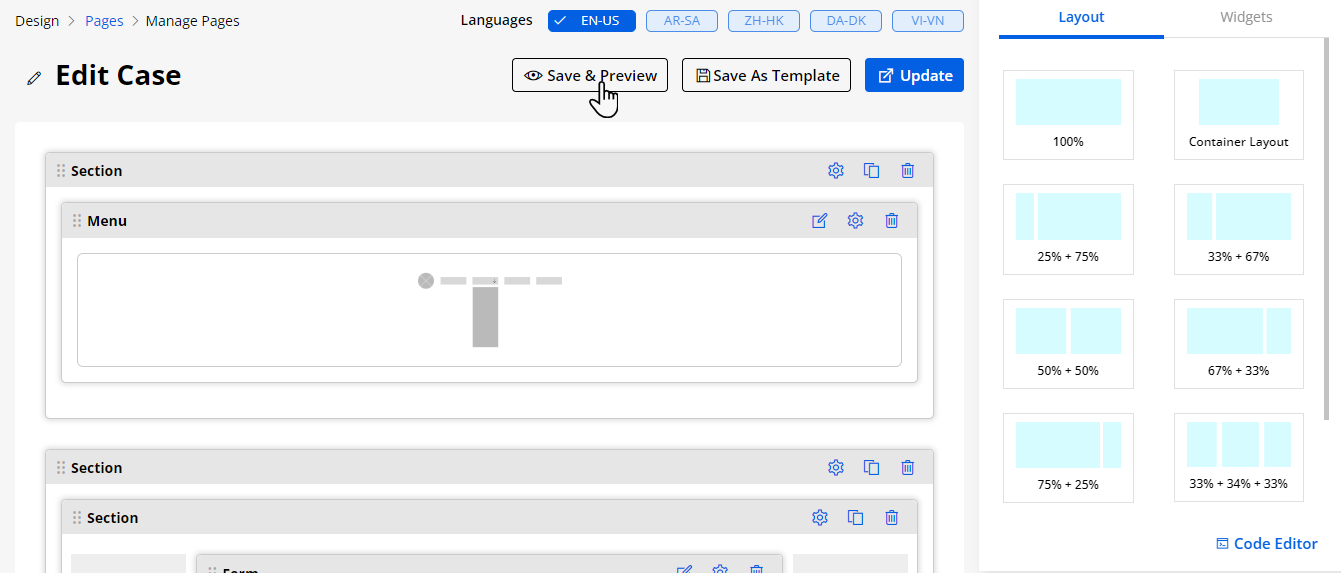Edit the Menu widget
Viewport: 1341px width, 573px height.
(x=820, y=221)
